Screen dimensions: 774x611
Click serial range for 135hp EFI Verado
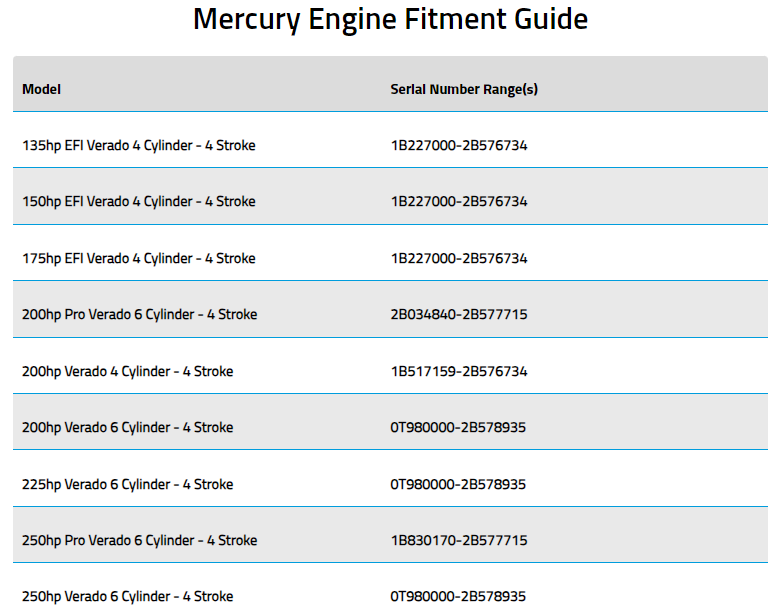[x=459, y=146]
